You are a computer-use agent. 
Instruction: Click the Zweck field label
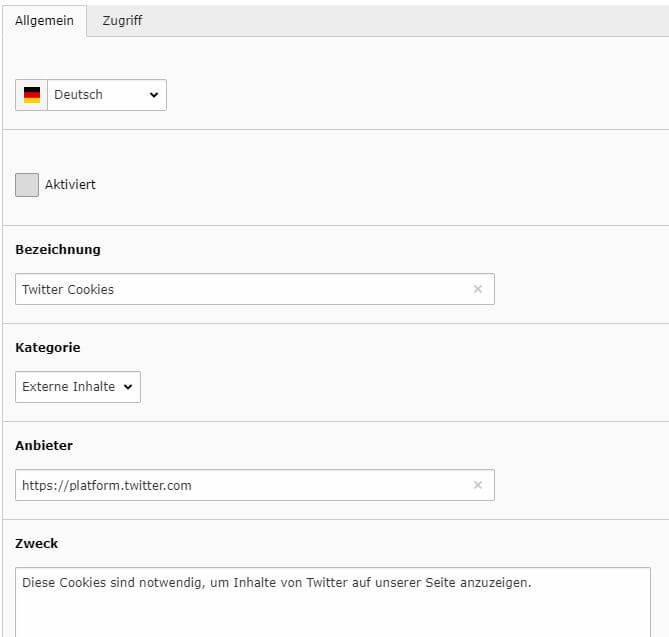coord(37,544)
